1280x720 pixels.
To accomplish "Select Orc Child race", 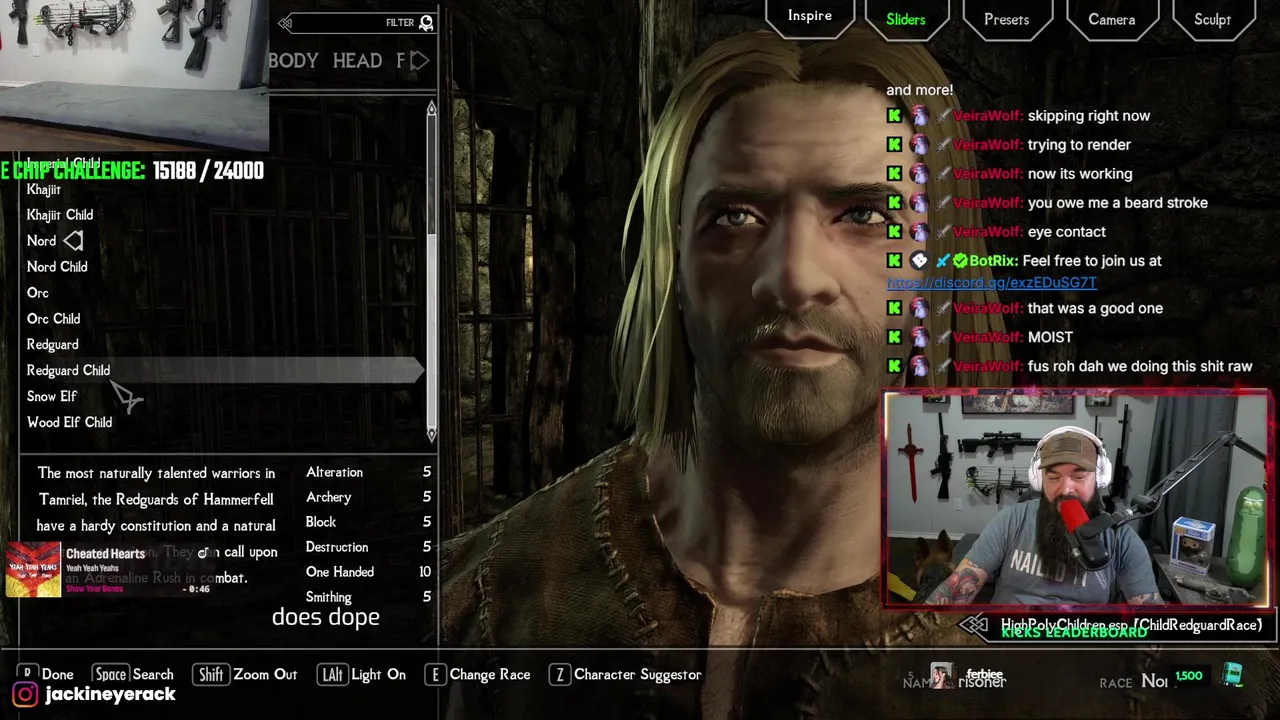I will [53, 319].
